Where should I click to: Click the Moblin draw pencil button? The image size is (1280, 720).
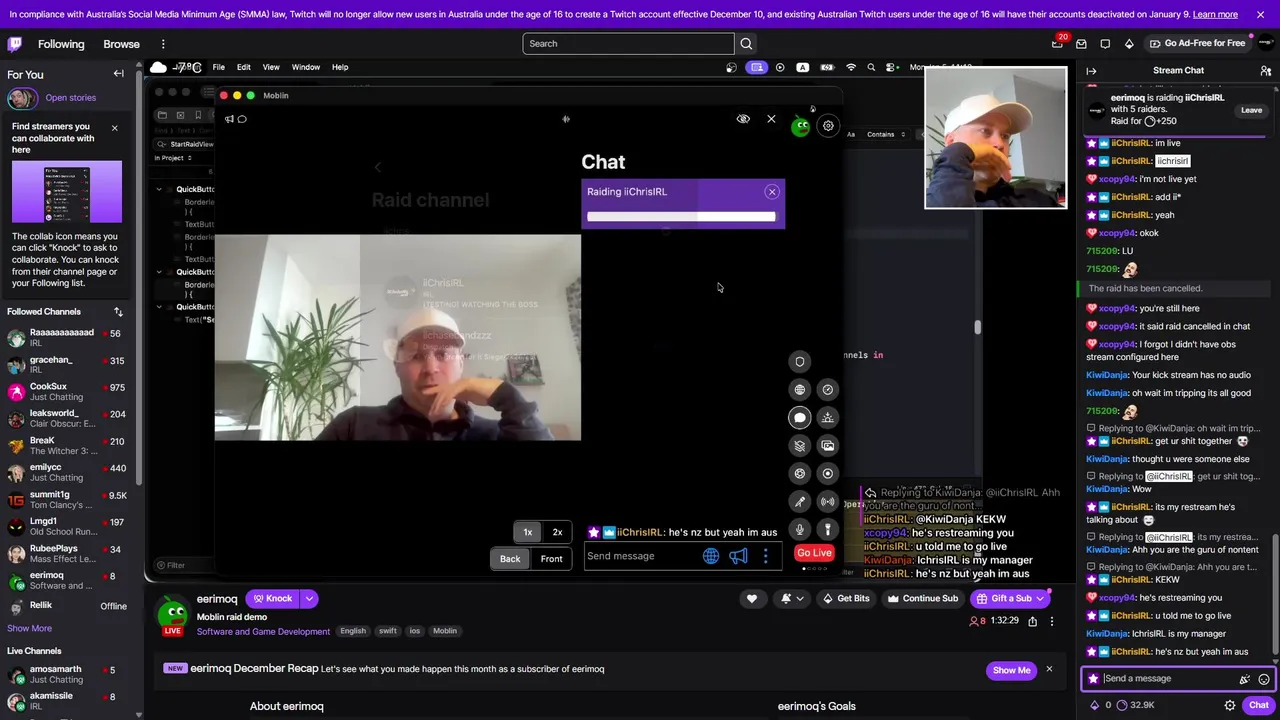point(799,502)
